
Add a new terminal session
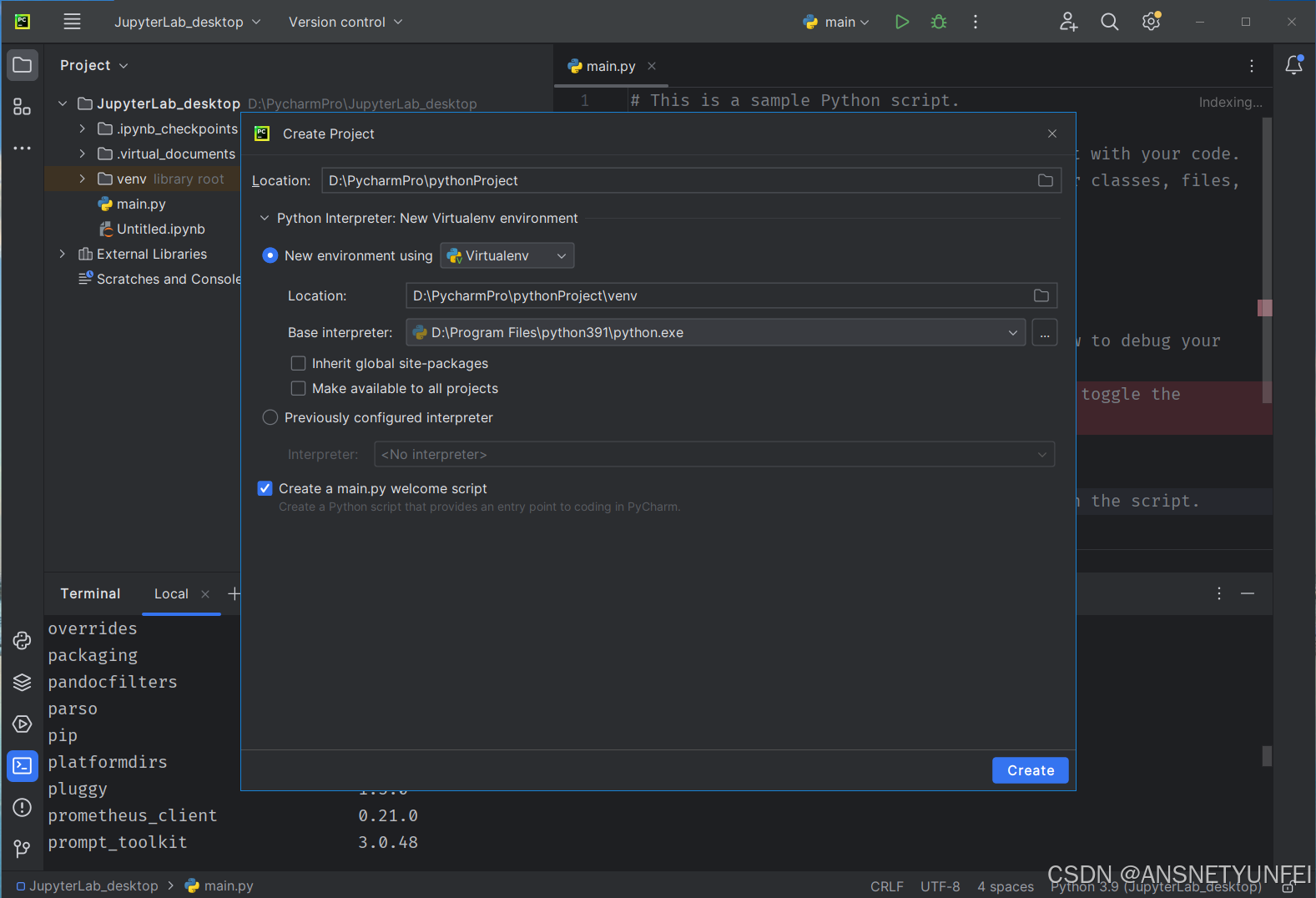tap(234, 593)
